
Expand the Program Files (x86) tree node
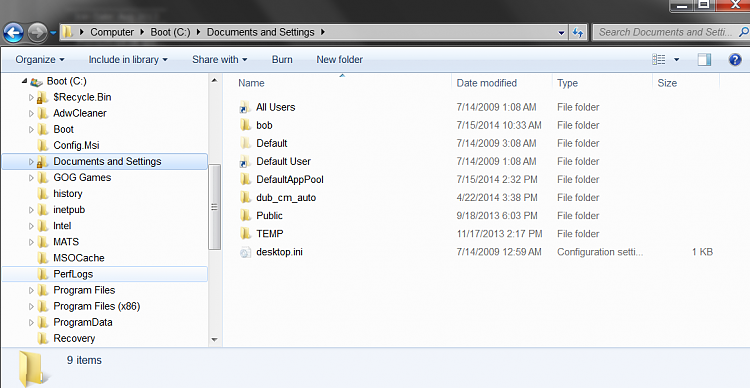tap(31, 307)
